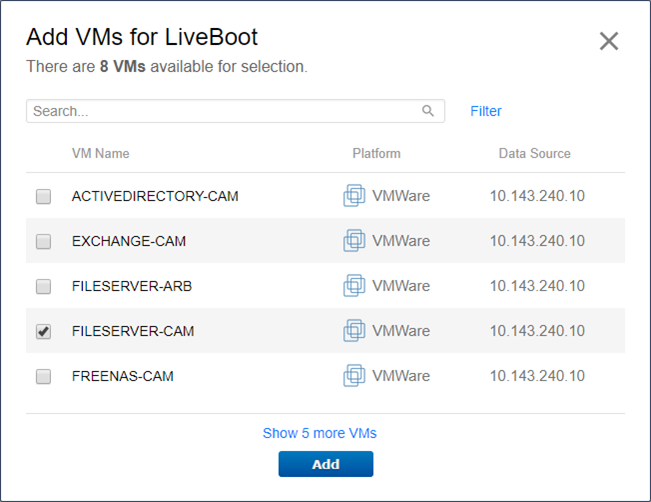
Task: Focus the VM search input field
Action: click(220, 111)
